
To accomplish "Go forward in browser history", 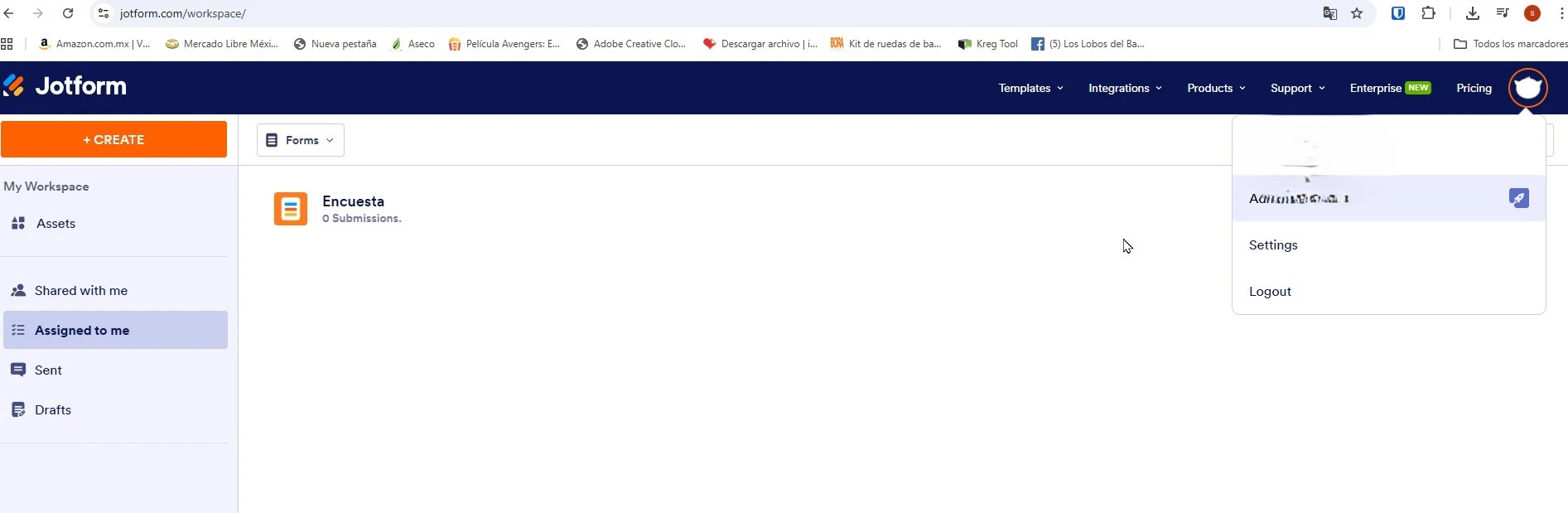I will 38,13.
